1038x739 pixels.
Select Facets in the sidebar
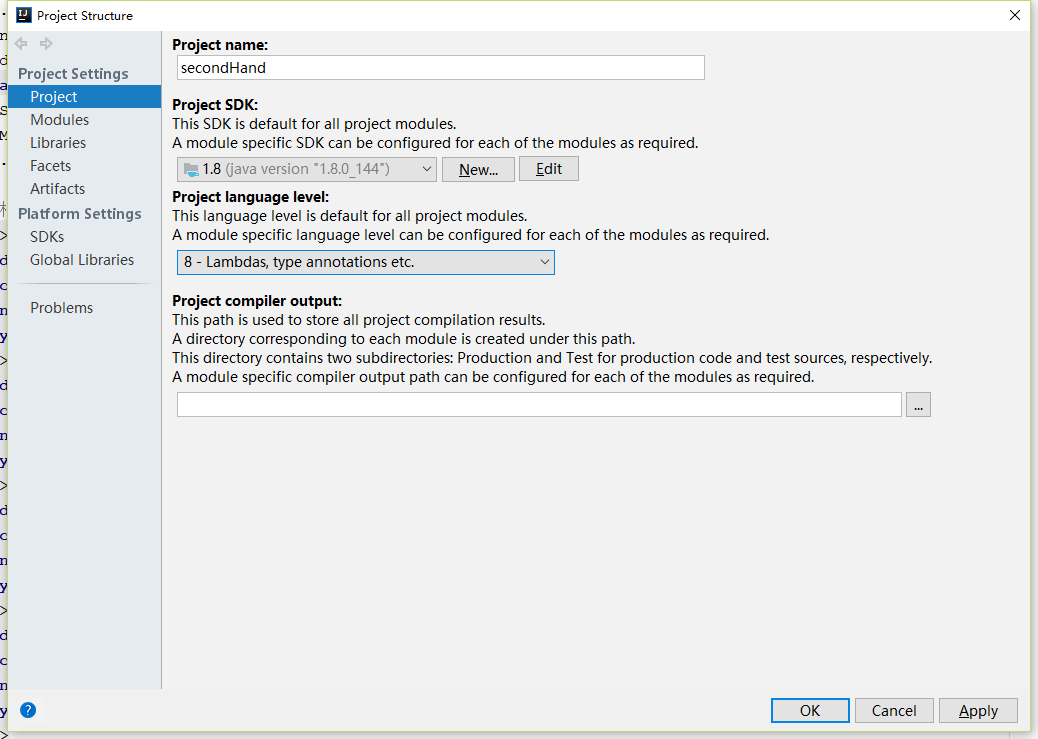[x=50, y=166]
